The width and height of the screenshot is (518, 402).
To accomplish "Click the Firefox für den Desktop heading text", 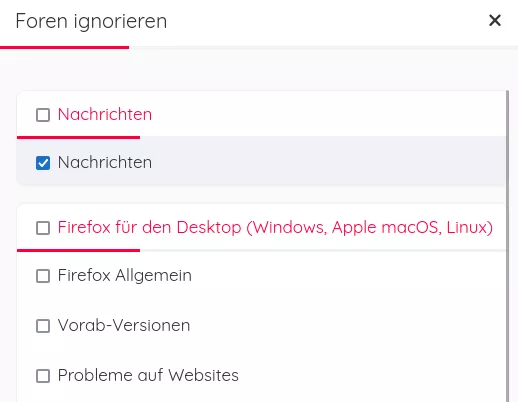I will pos(275,228).
